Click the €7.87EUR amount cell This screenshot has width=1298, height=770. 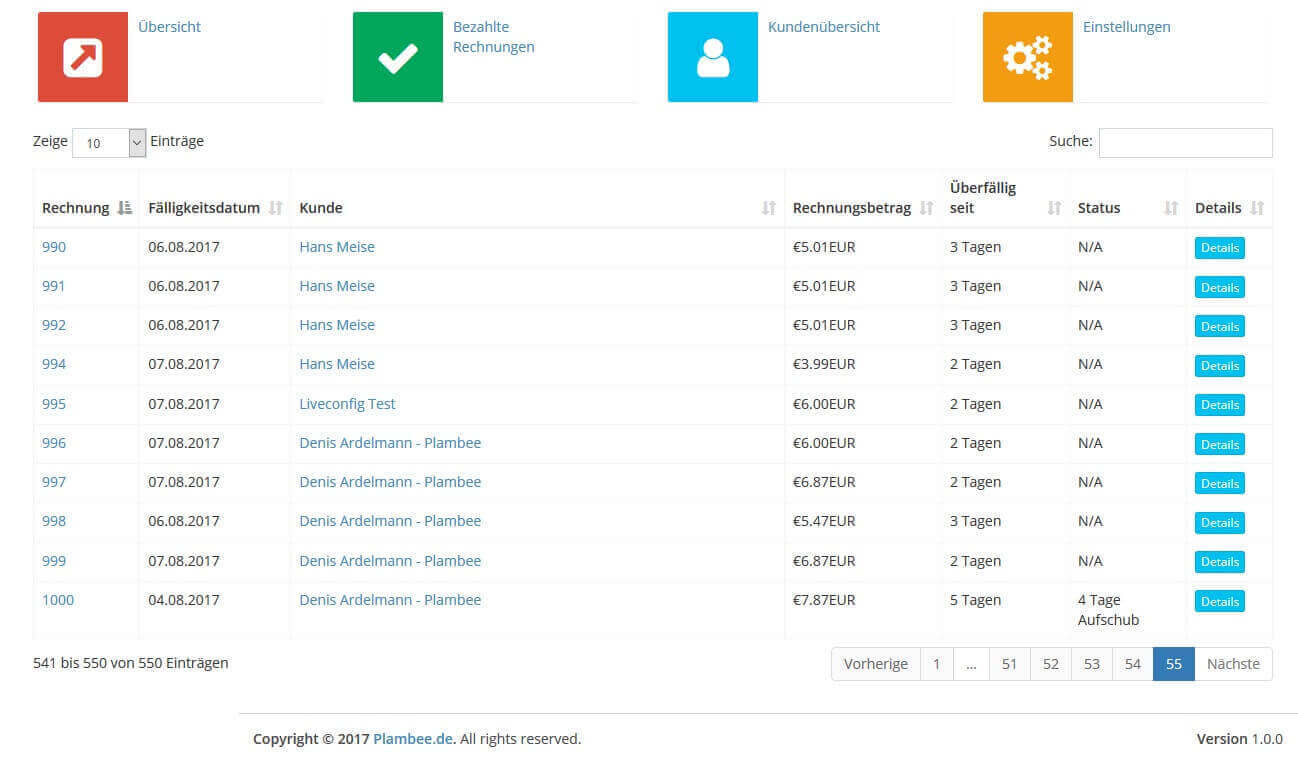tap(824, 600)
